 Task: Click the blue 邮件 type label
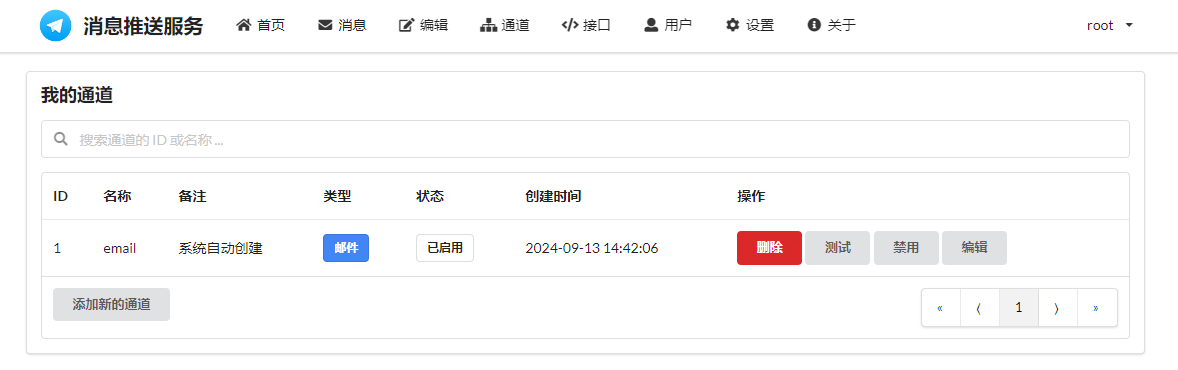coord(346,248)
